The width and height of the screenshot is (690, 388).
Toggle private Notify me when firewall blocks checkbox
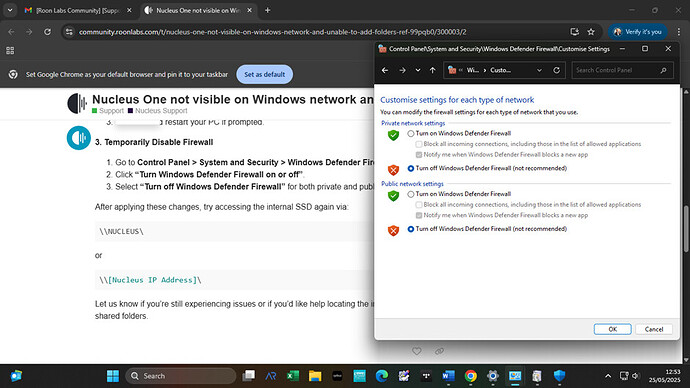[419, 155]
